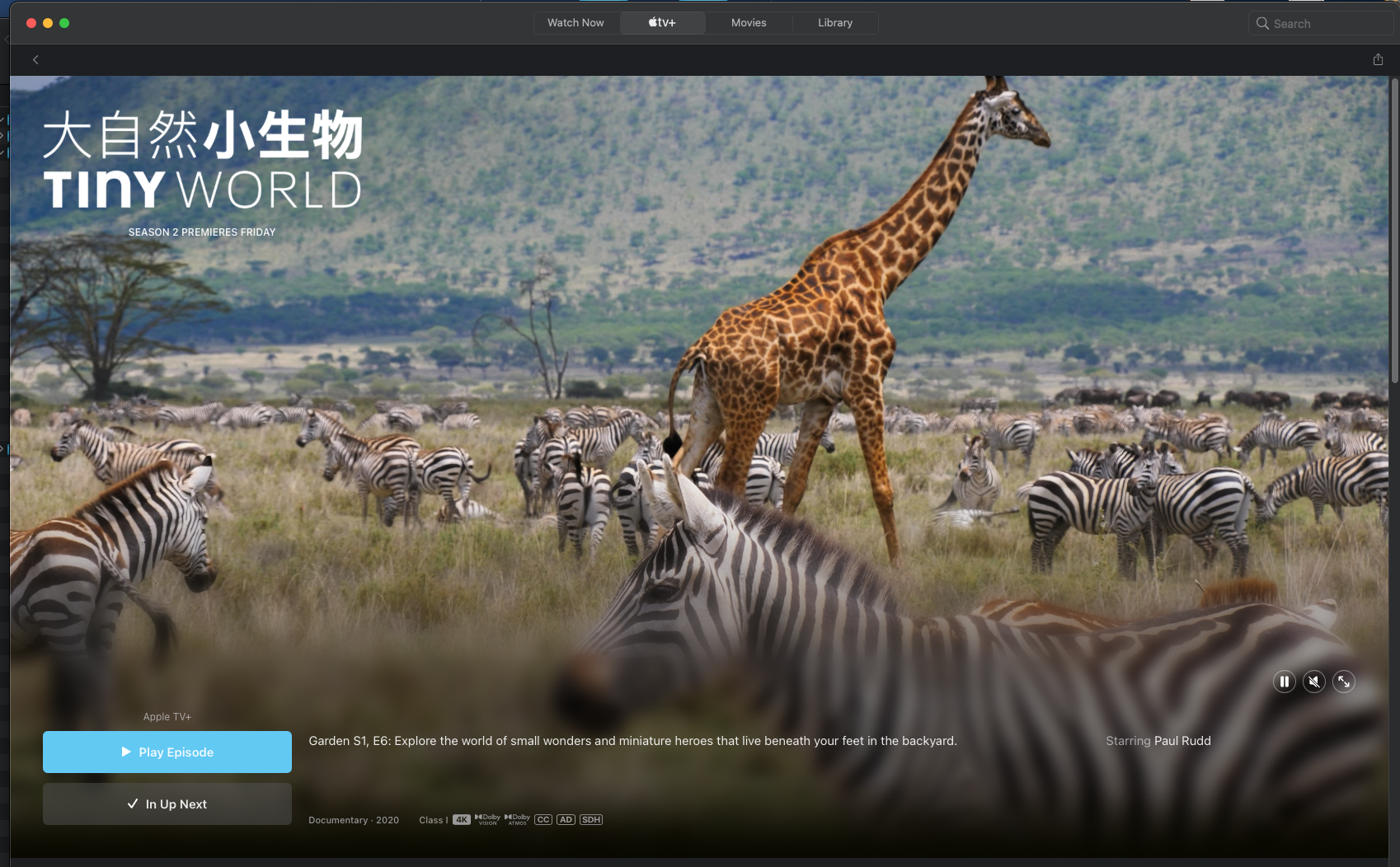Toggle In Up Next for Tiny World
Image resolution: width=1400 pixels, height=867 pixels.
pyautogui.click(x=167, y=804)
